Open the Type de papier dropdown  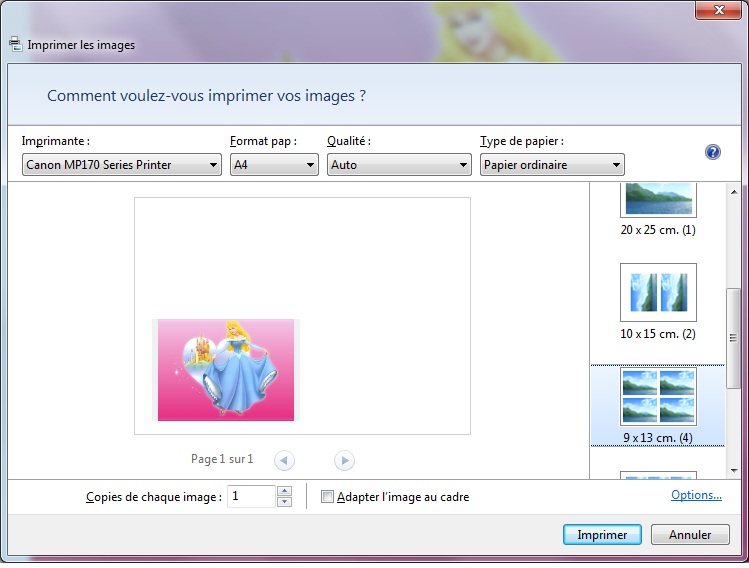[552, 165]
